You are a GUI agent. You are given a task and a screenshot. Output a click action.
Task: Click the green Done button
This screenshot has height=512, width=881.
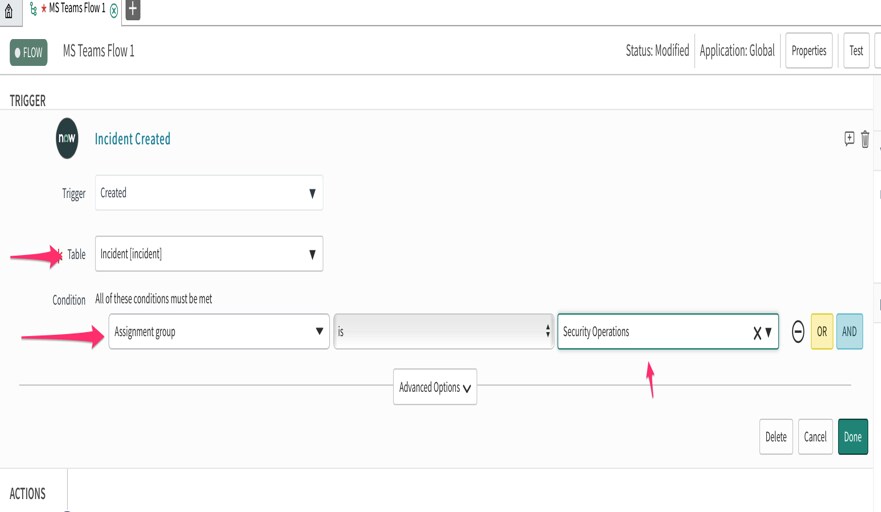pyautogui.click(x=852, y=437)
